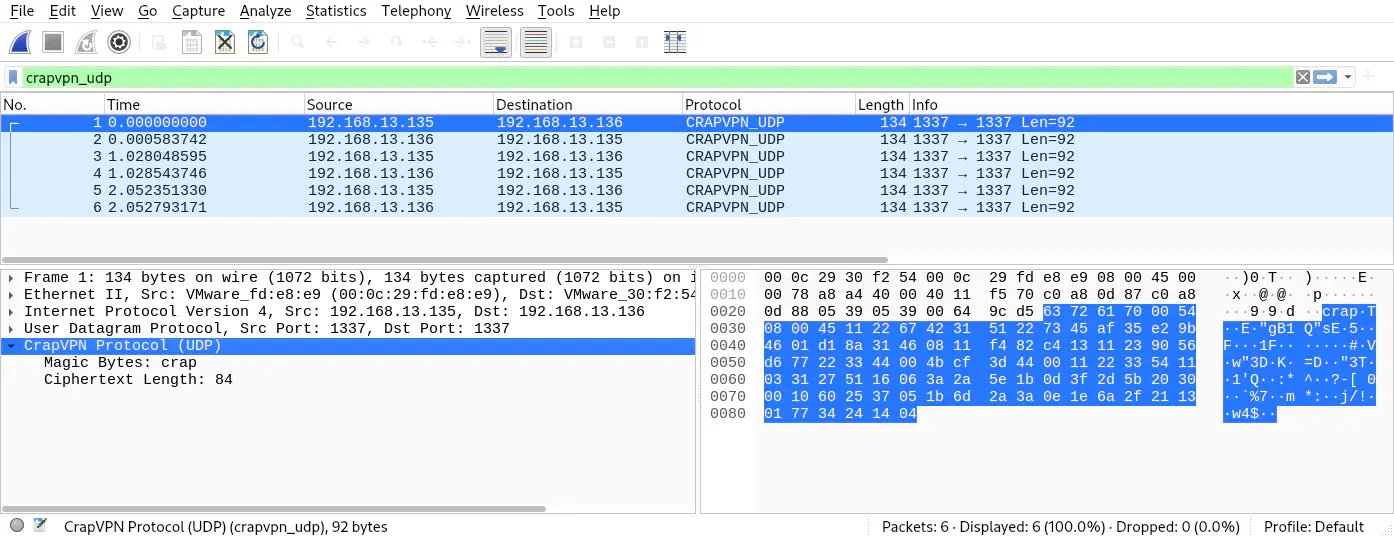Toggle auto-scroll during live capture
Screen dimensions: 1394x537
[x=496, y=42]
